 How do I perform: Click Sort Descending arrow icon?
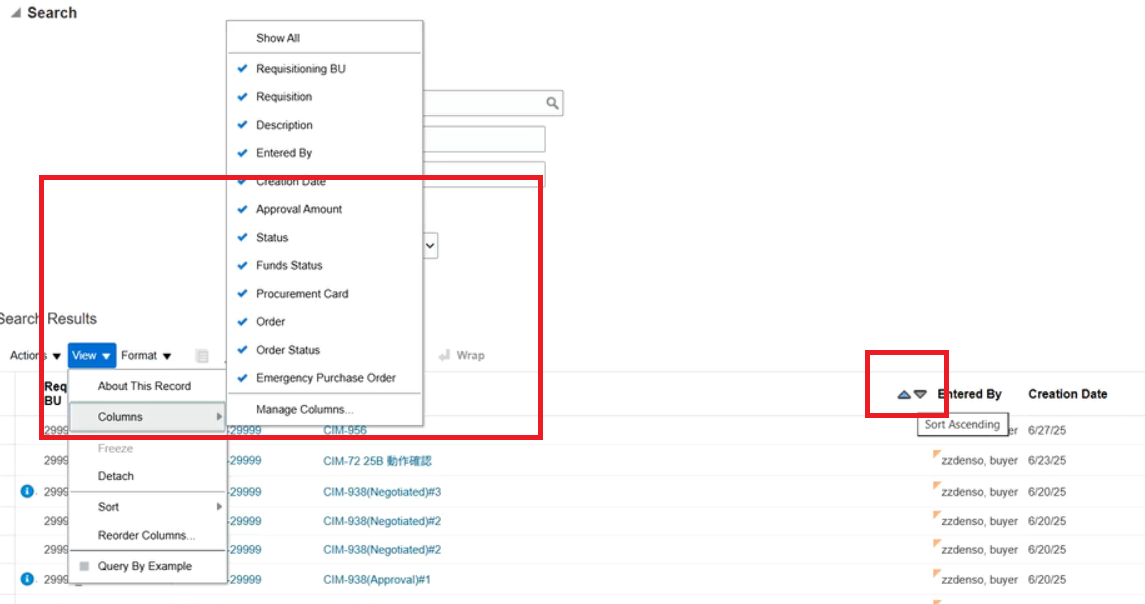click(x=920, y=394)
